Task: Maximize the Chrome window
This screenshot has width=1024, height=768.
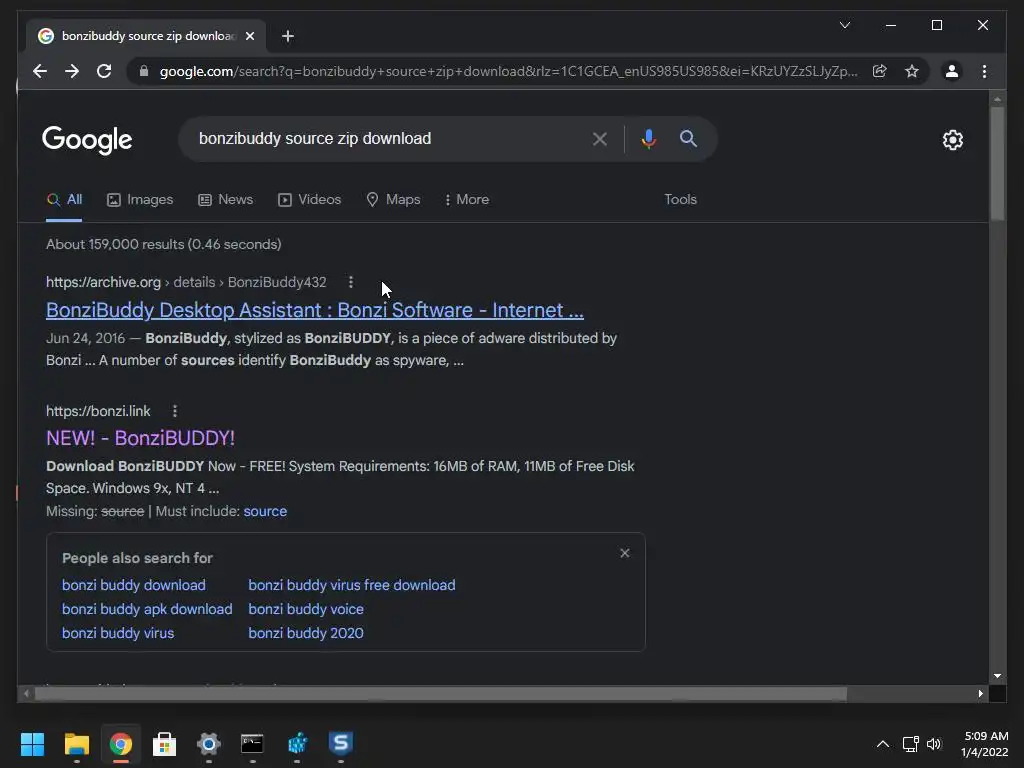Action: click(936, 25)
